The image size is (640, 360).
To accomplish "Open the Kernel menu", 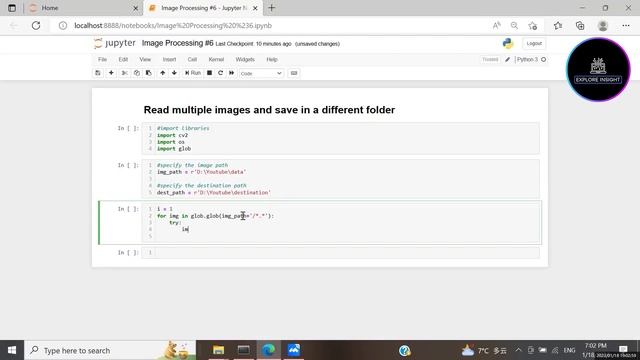I will [x=216, y=60].
